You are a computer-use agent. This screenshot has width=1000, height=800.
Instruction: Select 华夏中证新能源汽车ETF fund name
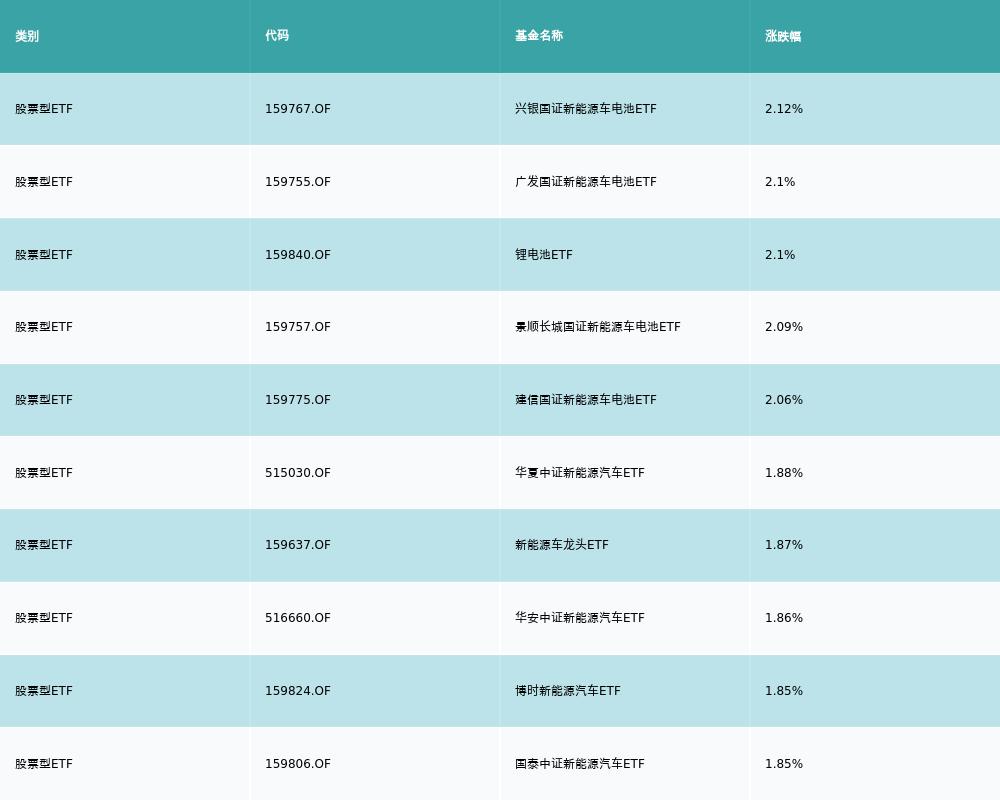click(x=580, y=473)
